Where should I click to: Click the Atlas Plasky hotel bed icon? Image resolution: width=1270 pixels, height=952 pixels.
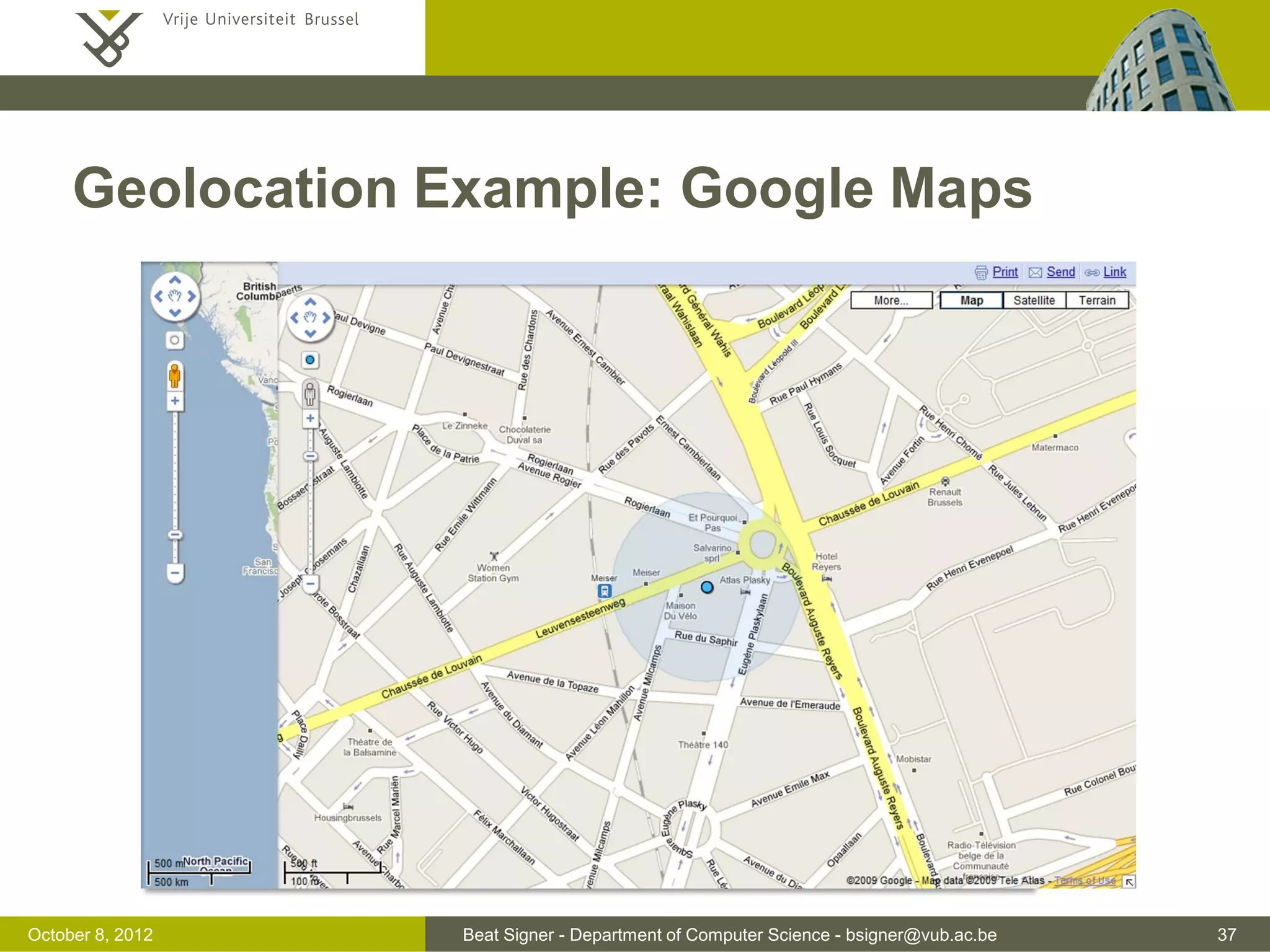point(745,593)
